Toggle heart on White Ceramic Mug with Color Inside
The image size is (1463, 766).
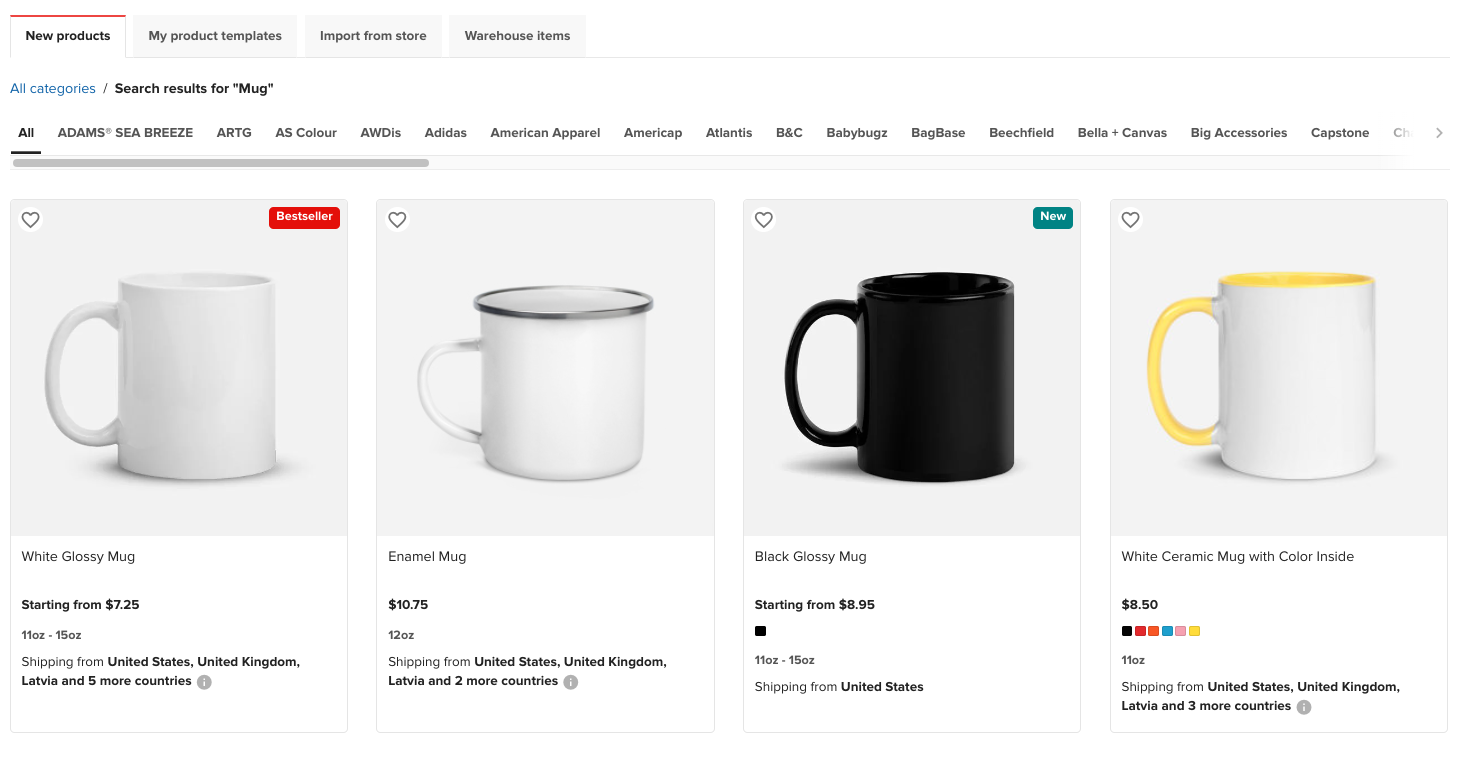pos(1130,220)
